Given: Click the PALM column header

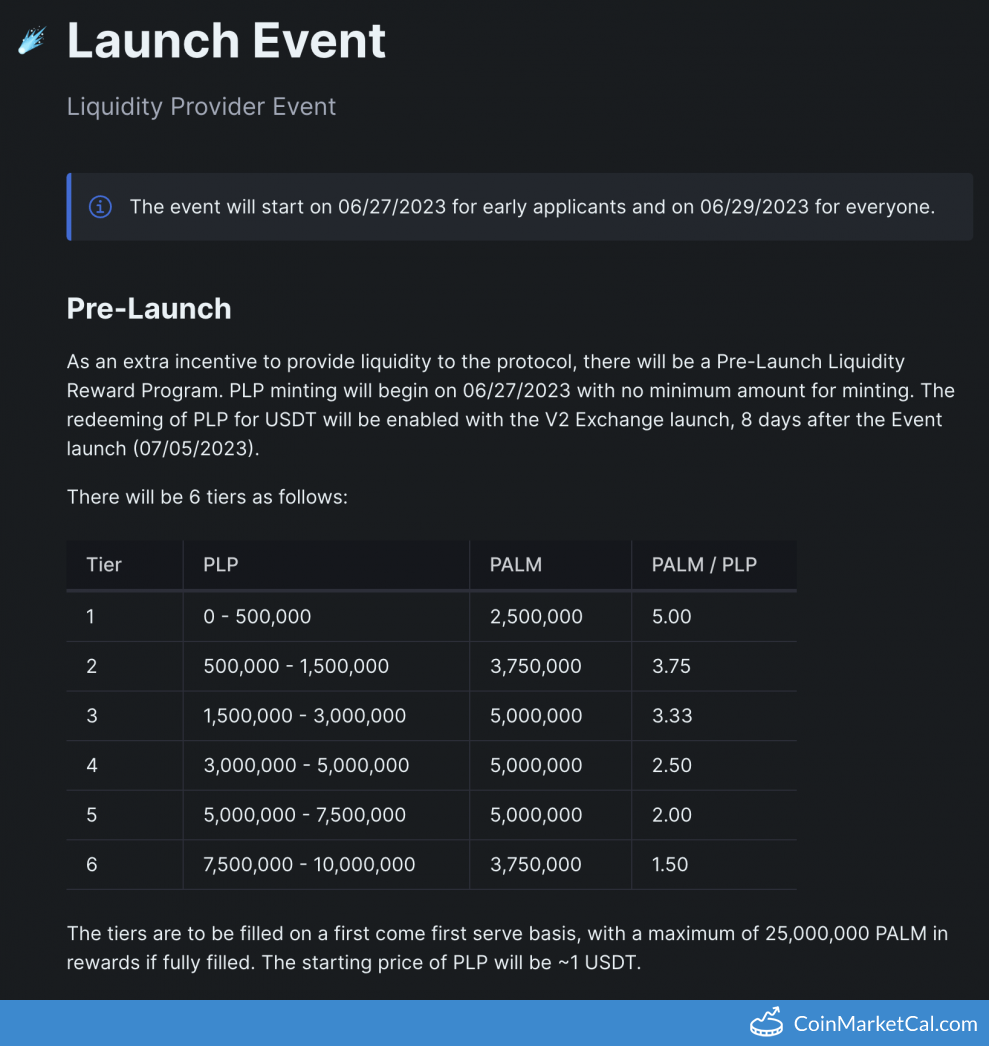Looking at the screenshot, I should tap(516, 565).
